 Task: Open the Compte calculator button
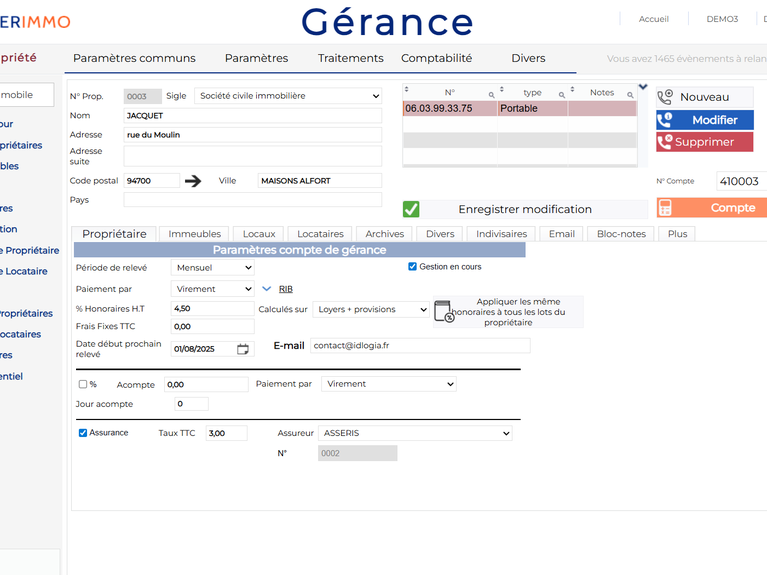[712, 208]
